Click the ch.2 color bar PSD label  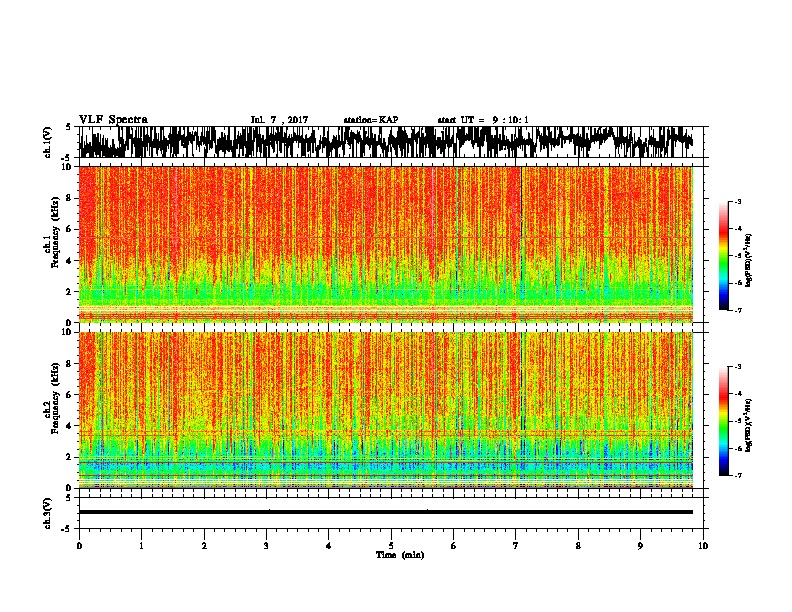tap(749, 425)
